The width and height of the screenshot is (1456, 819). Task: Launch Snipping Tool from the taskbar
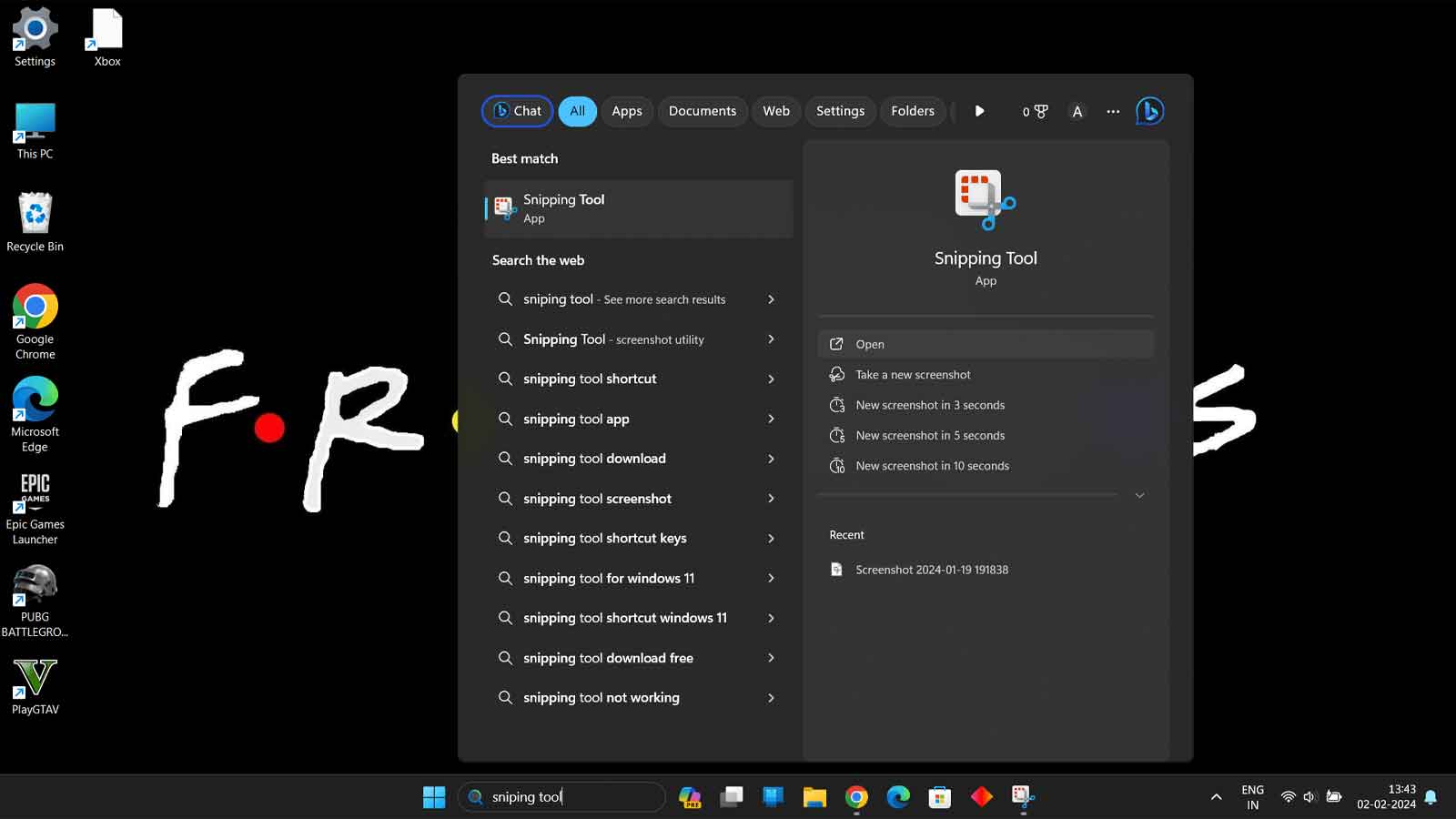click(1023, 797)
